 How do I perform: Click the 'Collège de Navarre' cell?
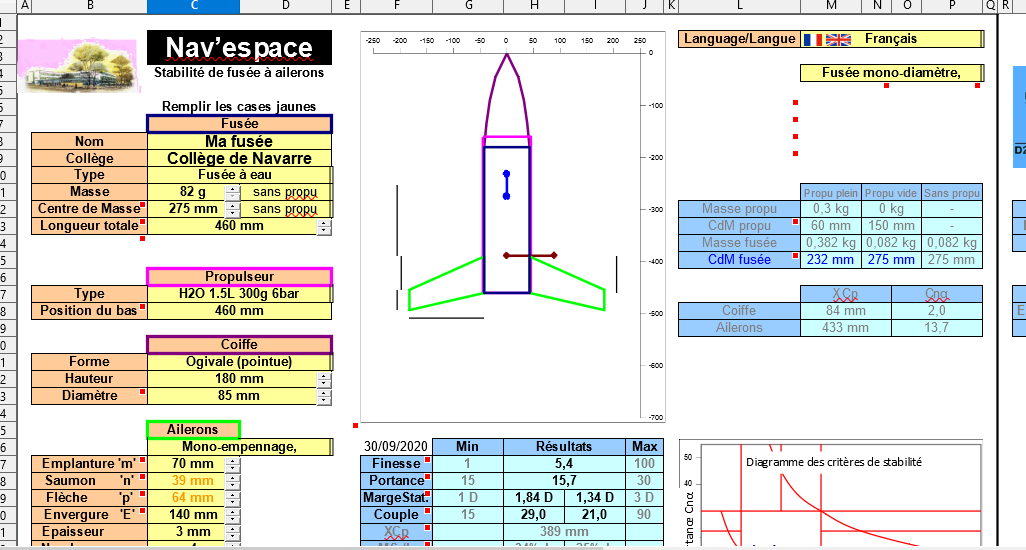tap(238, 158)
